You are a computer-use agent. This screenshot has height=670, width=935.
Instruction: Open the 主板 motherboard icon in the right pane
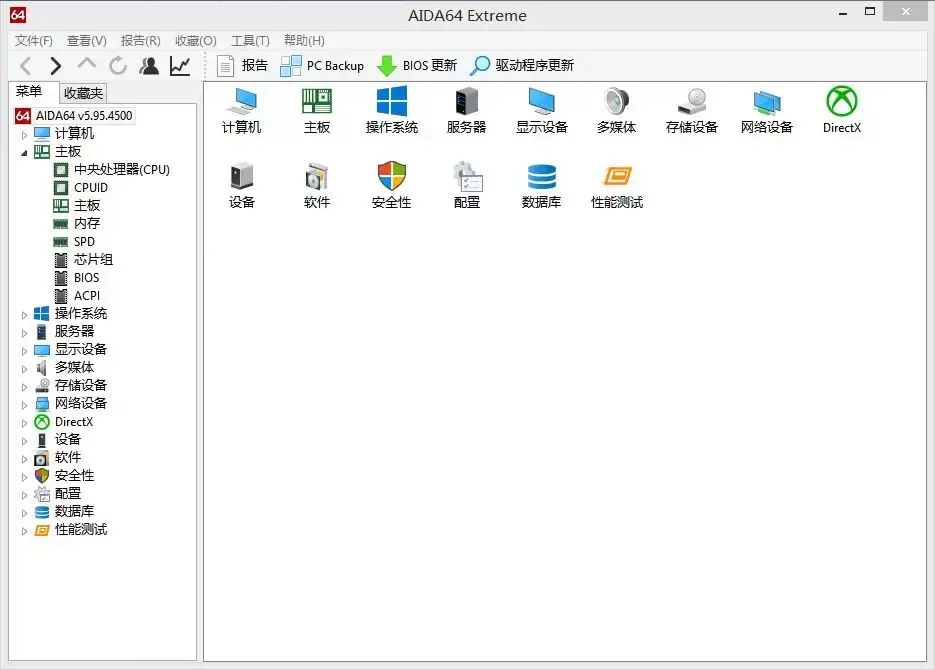tap(317, 110)
